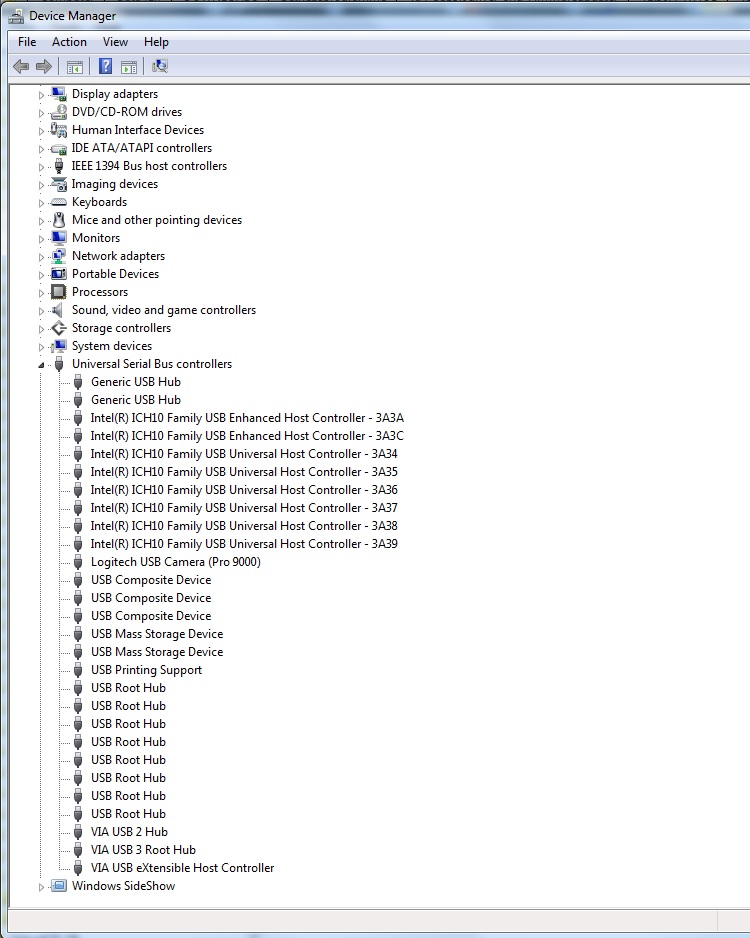Open the Action menu
Screen dimensions: 750x938
click(x=69, y=42)
